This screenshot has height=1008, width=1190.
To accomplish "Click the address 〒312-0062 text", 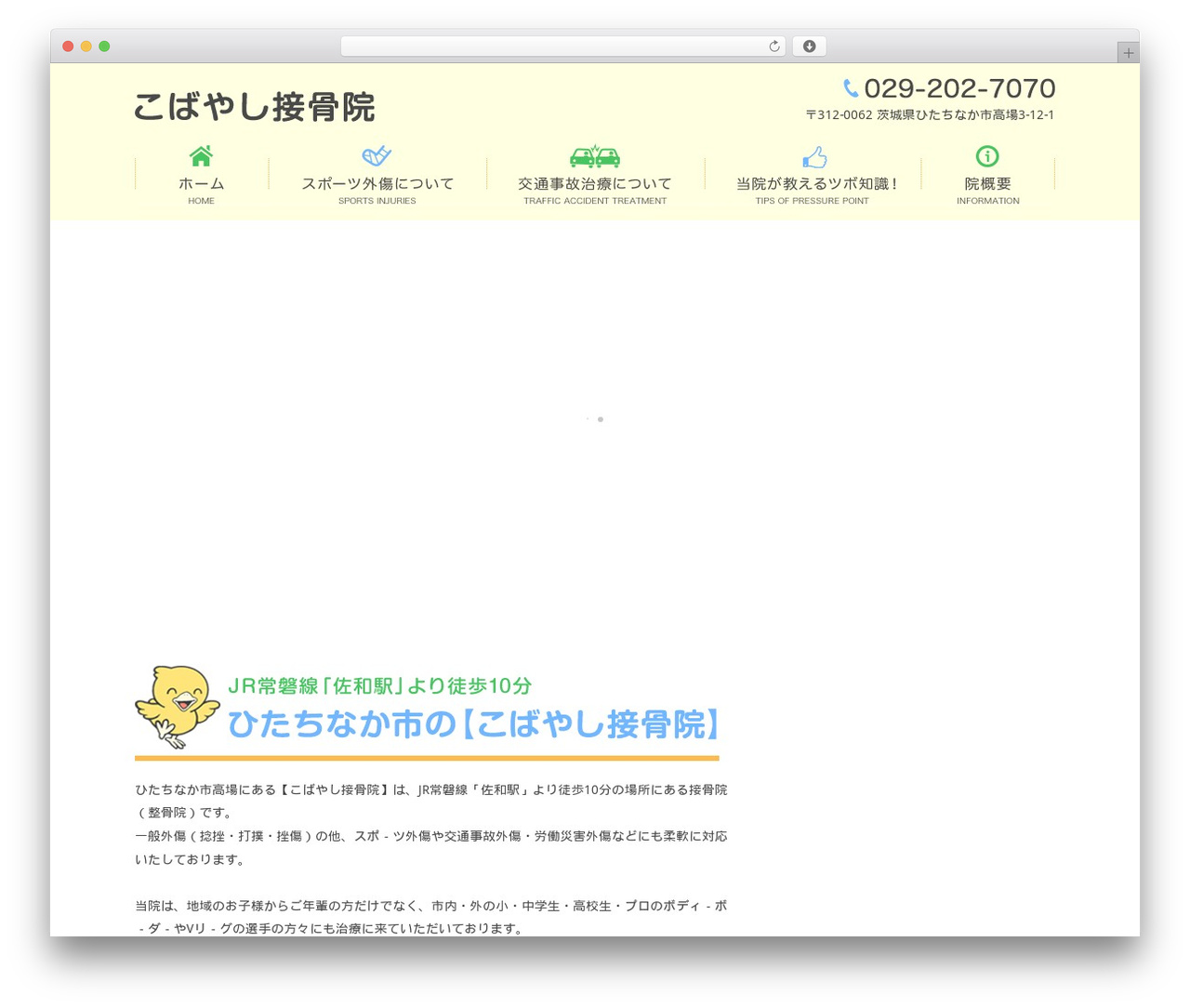I will [x=930, y=115].
